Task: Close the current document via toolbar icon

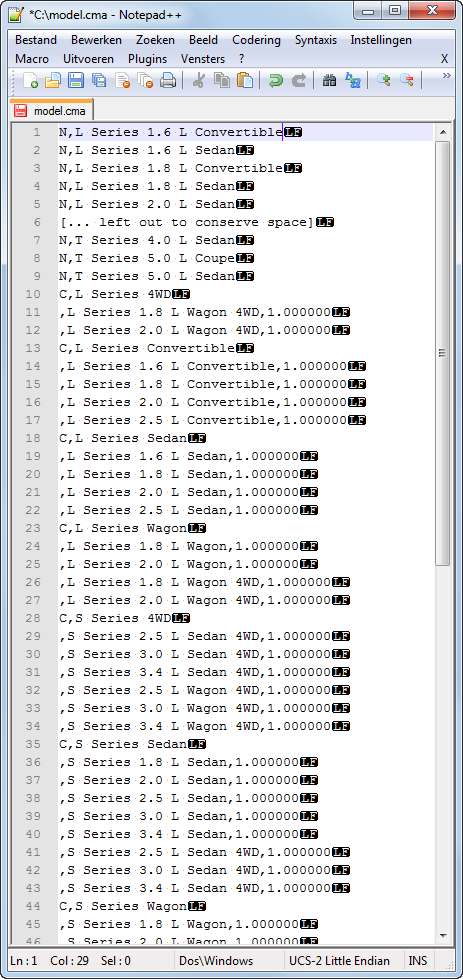Action: pos(122,81)
